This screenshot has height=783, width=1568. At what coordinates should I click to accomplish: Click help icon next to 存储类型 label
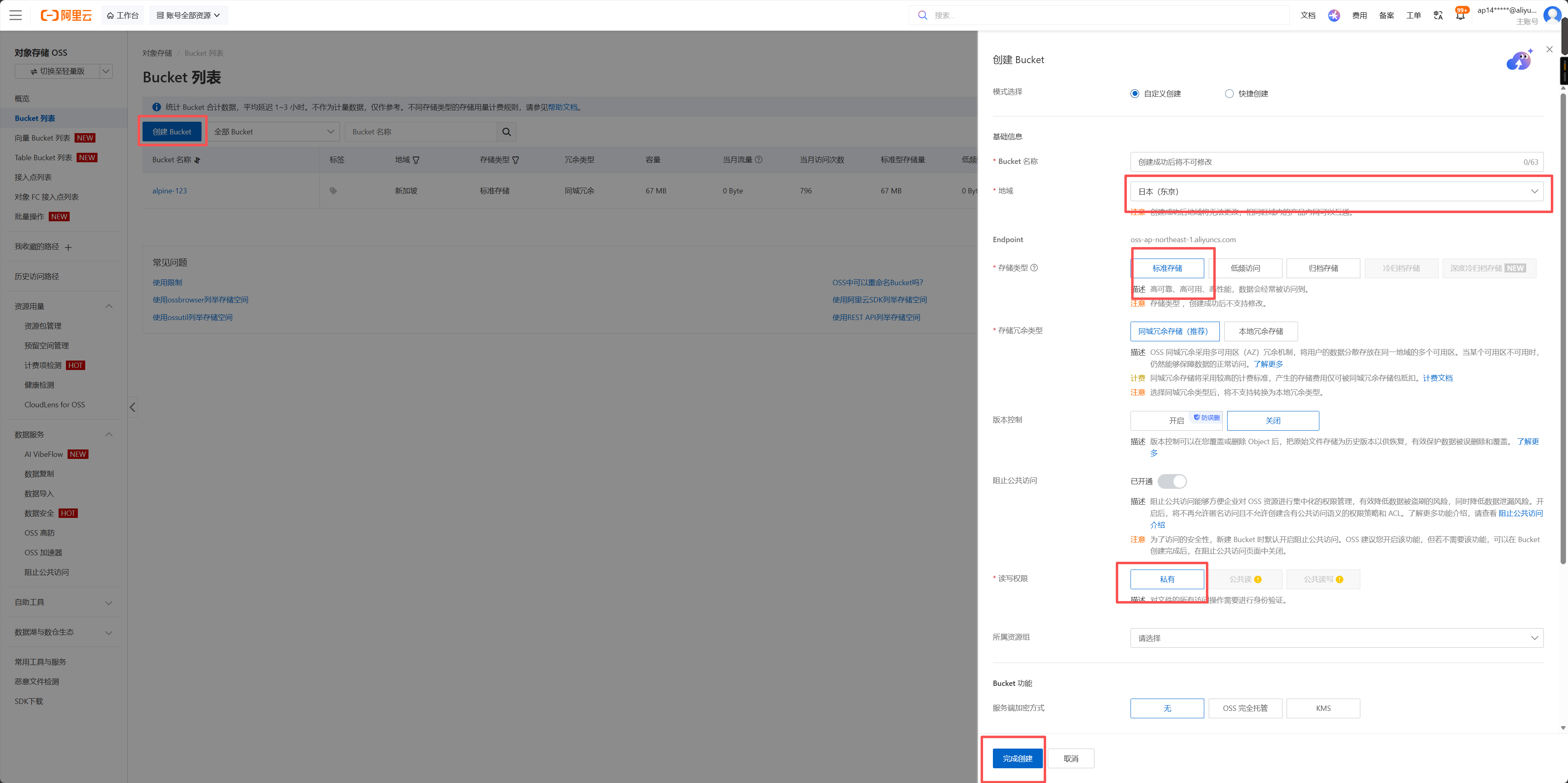[x=1033, y=268]
